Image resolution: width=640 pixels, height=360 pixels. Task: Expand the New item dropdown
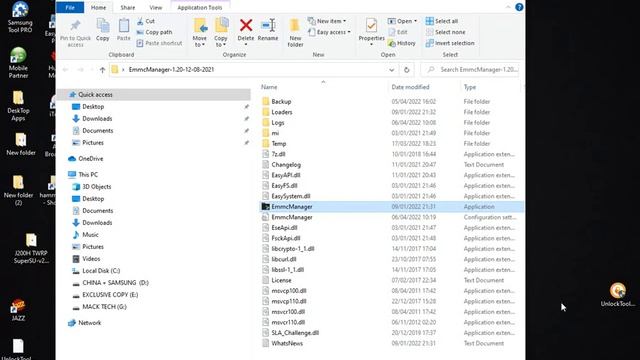[344, 21]
